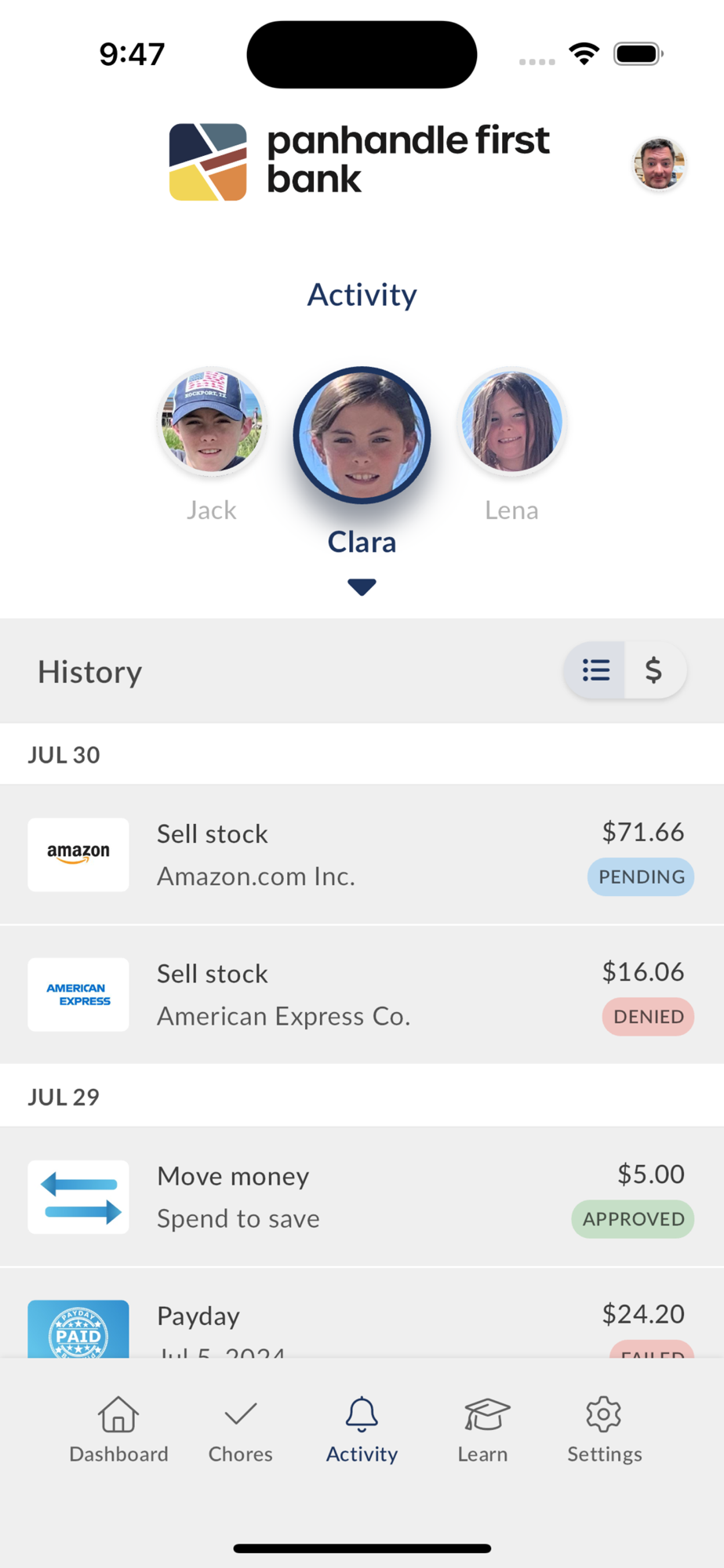Open the Learn graduation cap tab
The image size is (724, 1568).
[x=483, y=1429]
